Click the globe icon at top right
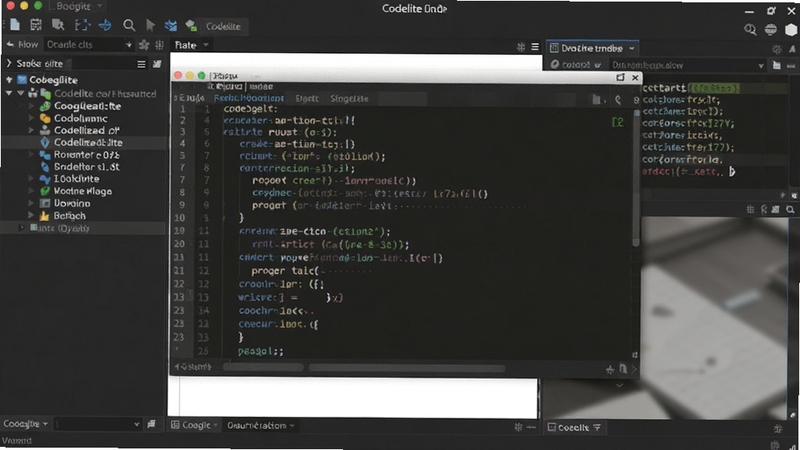The width and height of the screenshot is (800, 450). 770,30
